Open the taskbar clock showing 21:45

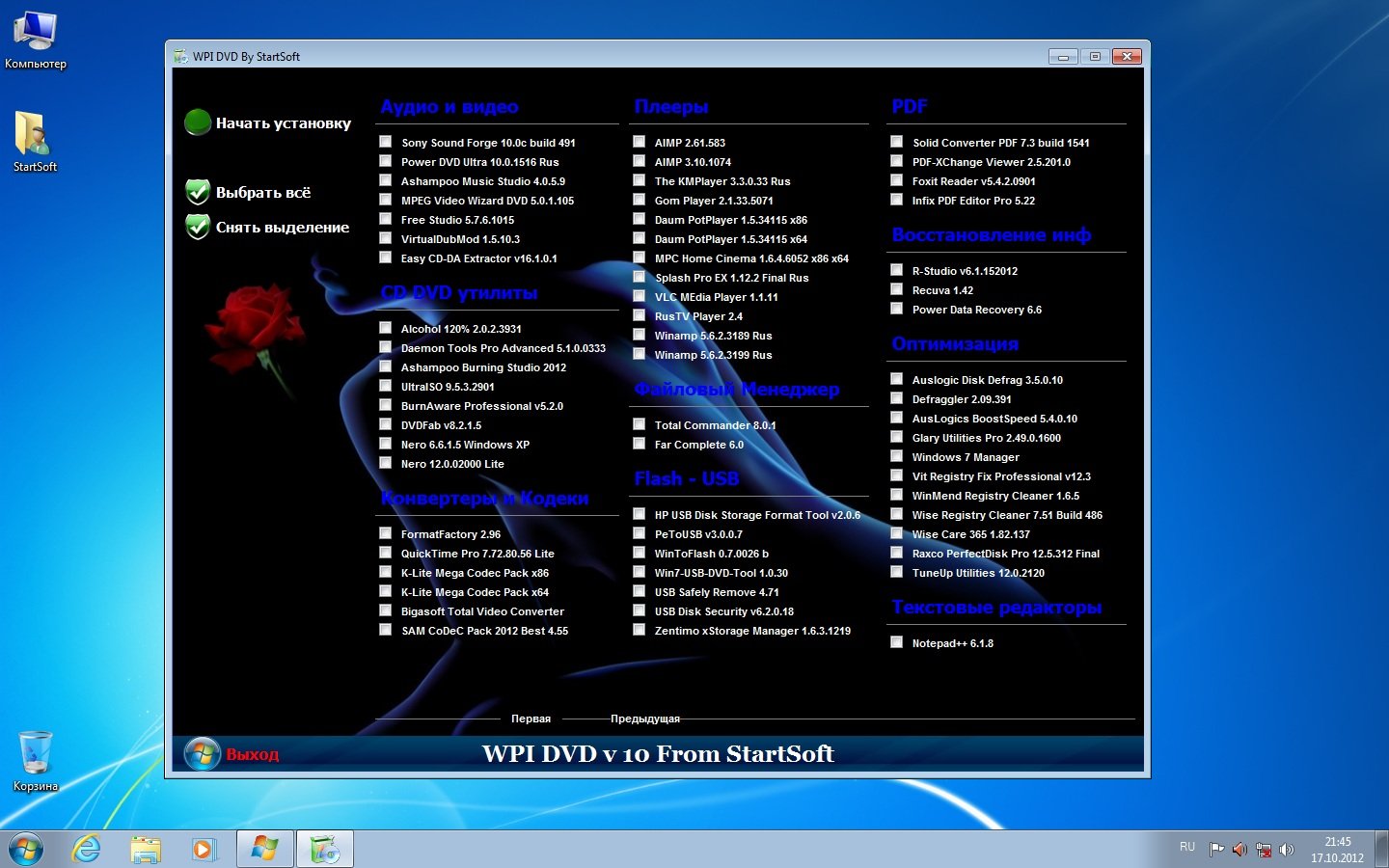pyautogui.click(x=1337, y=850)
